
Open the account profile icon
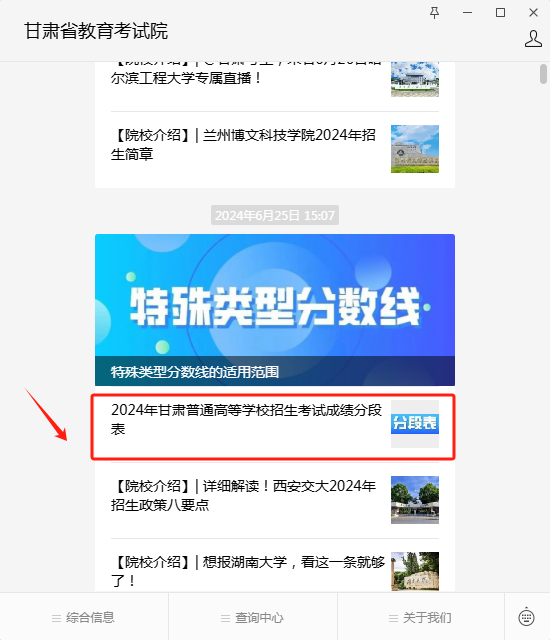pos(533,39)
